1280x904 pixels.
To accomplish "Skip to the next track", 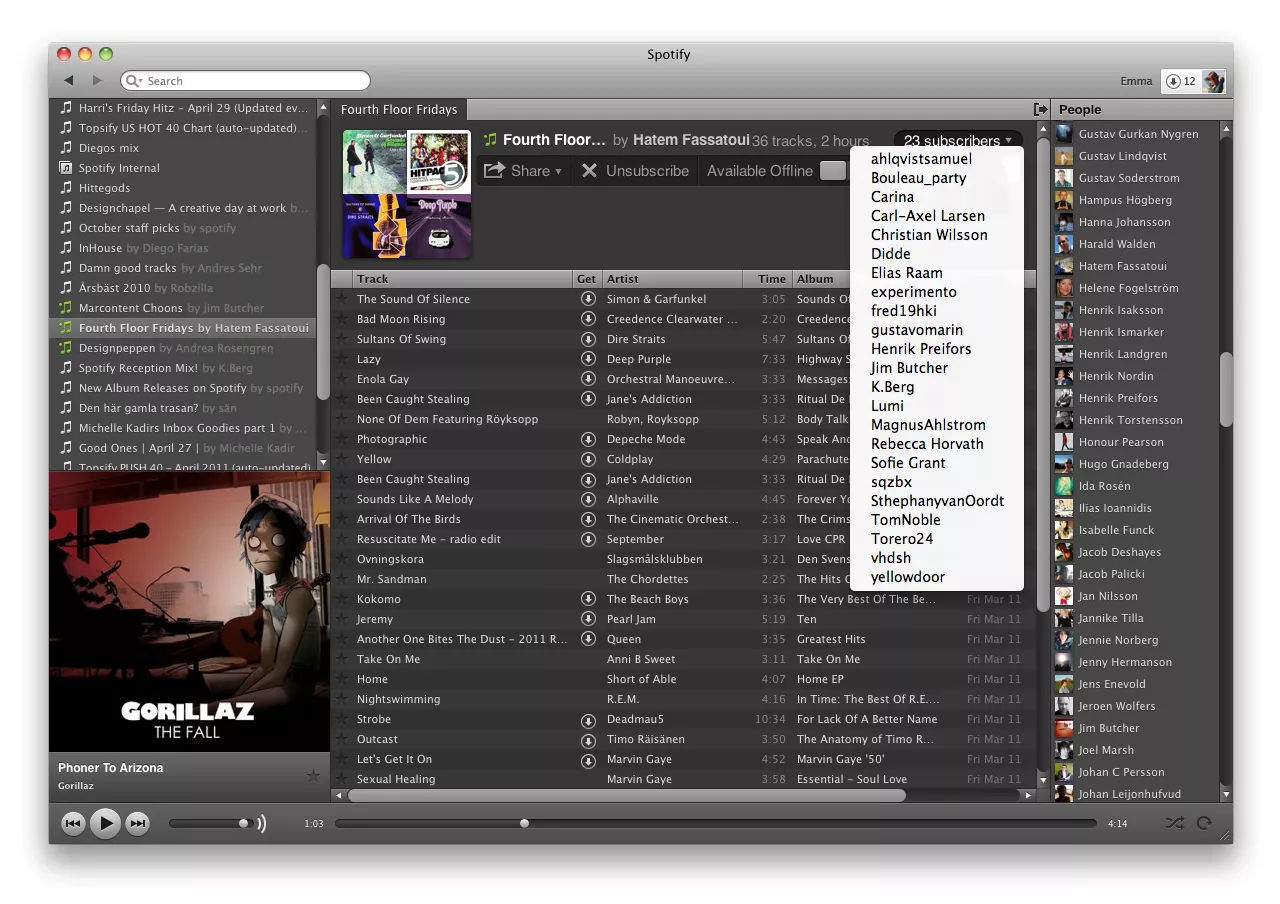I will pos(138,823).
